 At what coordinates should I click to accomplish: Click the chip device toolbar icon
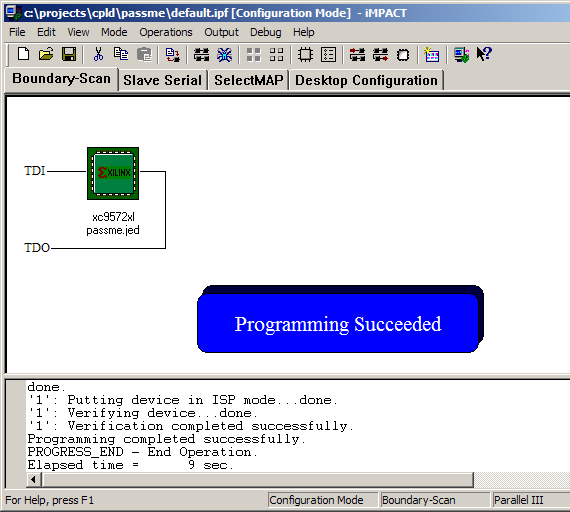pos(305,55)
